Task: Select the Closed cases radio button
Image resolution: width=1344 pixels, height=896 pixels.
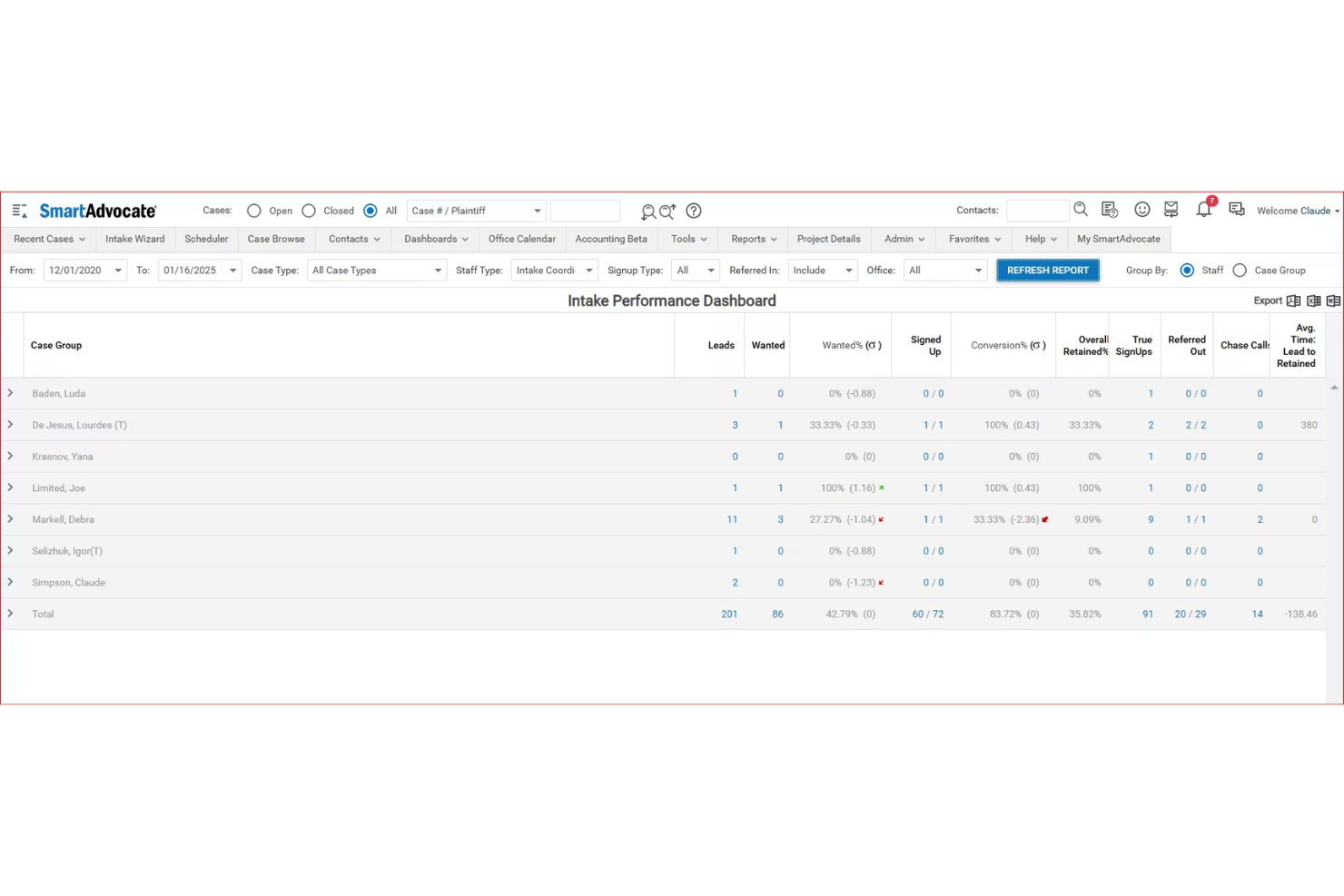Action: point(309,211)
